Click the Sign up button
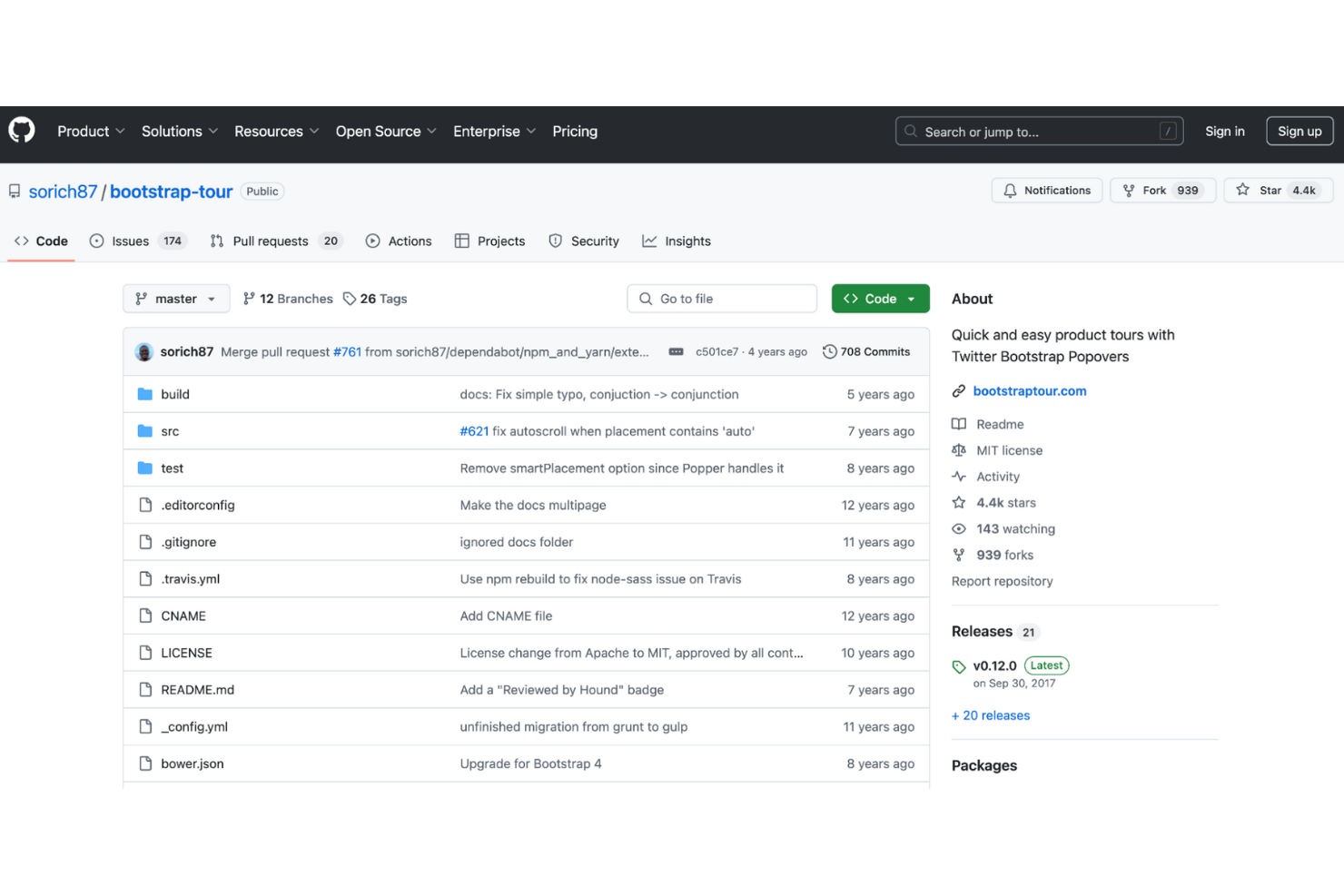The height and width of the screenshot is (896, 1344). (1300, 132)
